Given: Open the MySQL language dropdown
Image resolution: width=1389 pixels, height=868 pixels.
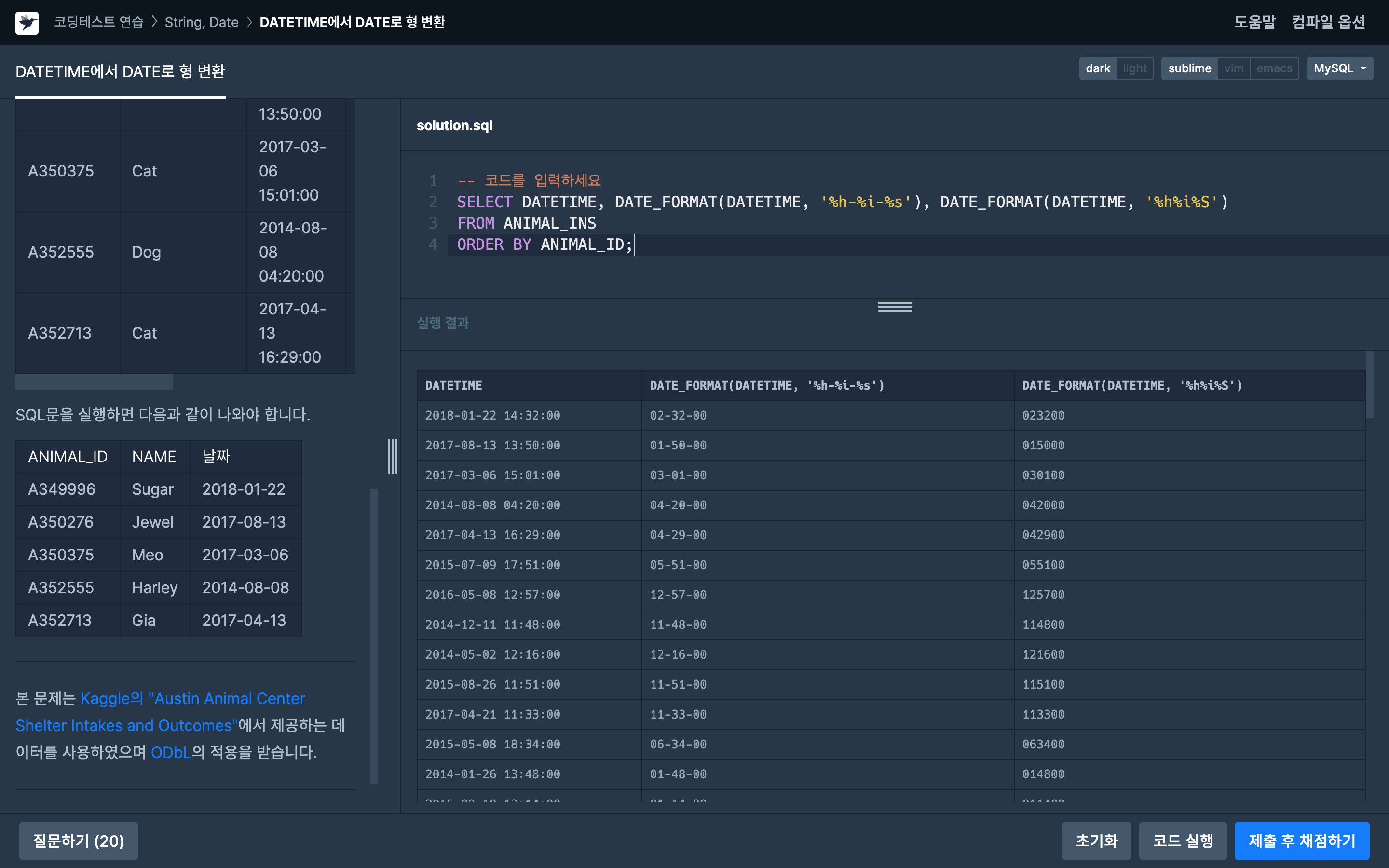Looking at the screenshot, I should coord(1339,68).
